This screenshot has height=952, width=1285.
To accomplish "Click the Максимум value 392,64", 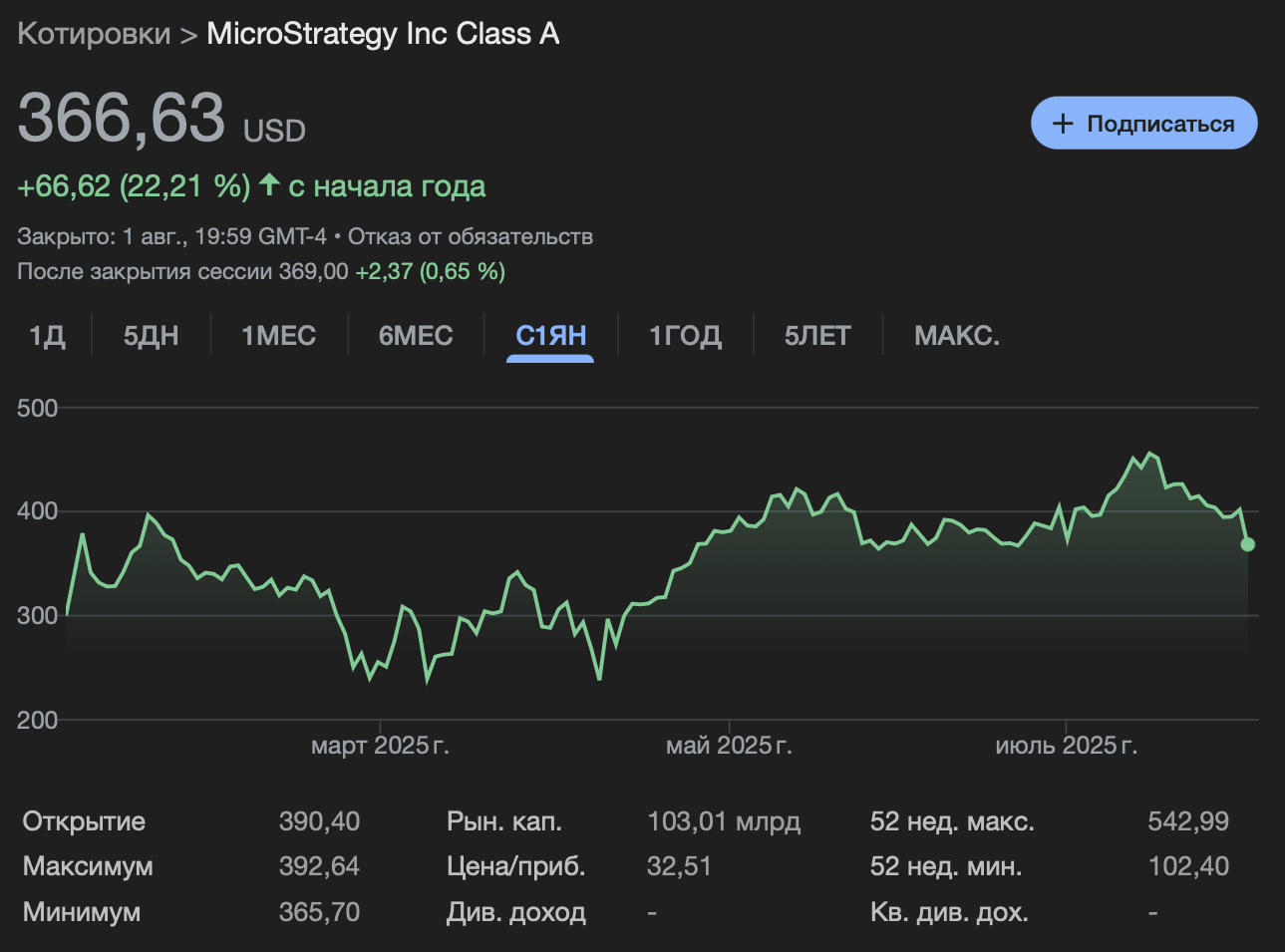I will point(319,866).
